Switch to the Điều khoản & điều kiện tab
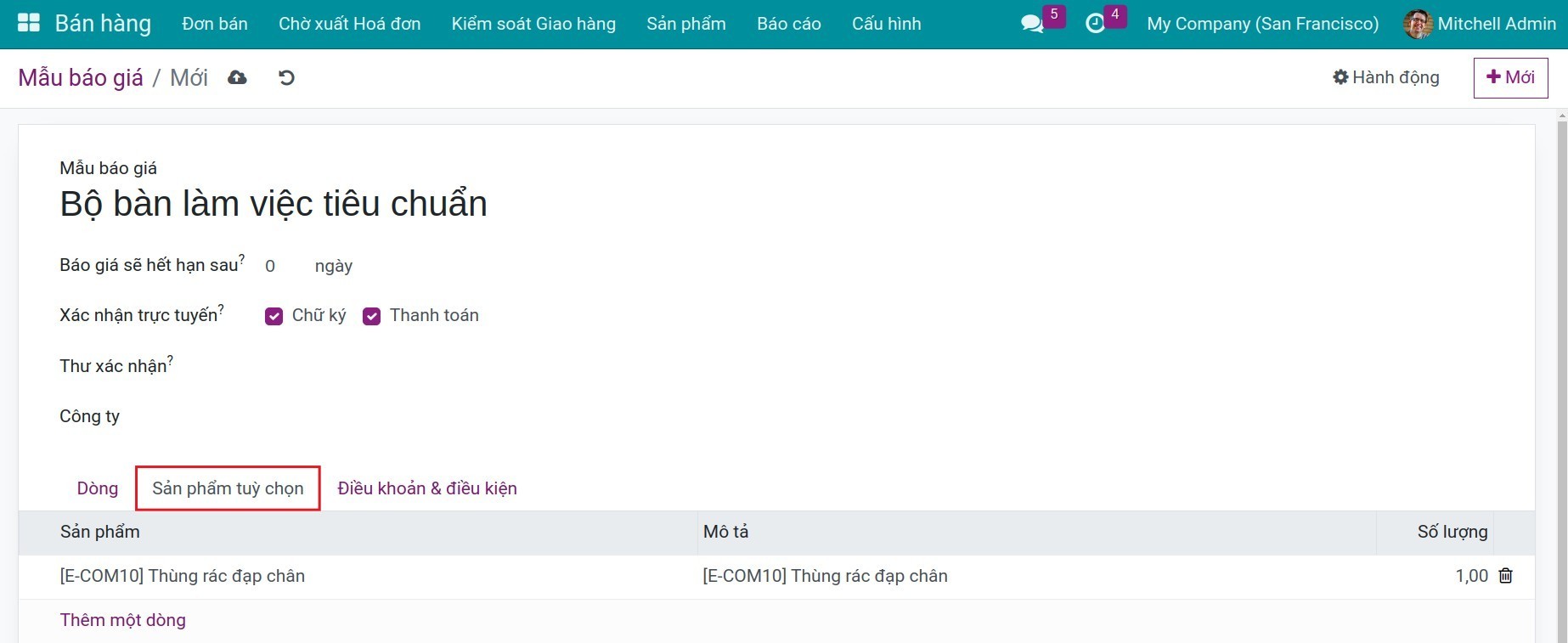Screen dimensions: 1568x643 click(427, 488)
